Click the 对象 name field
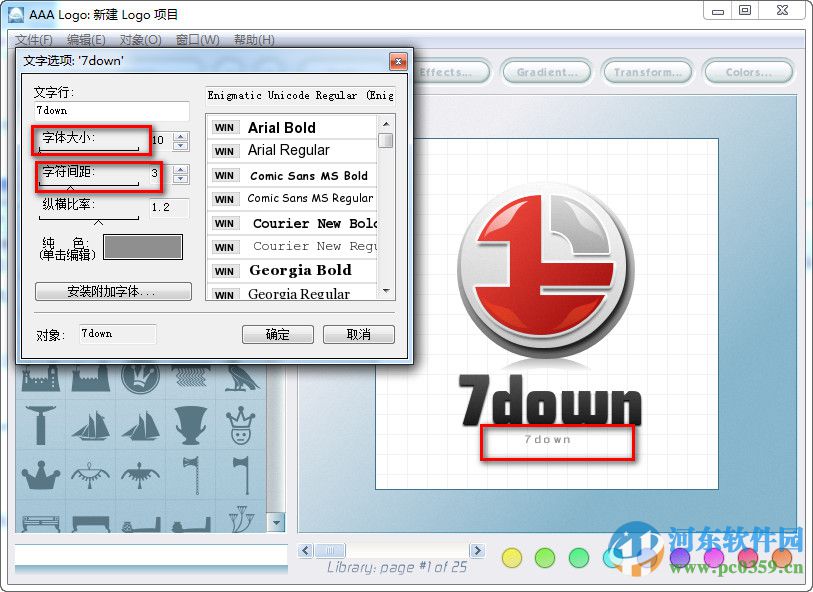 [x=118, y=334]
